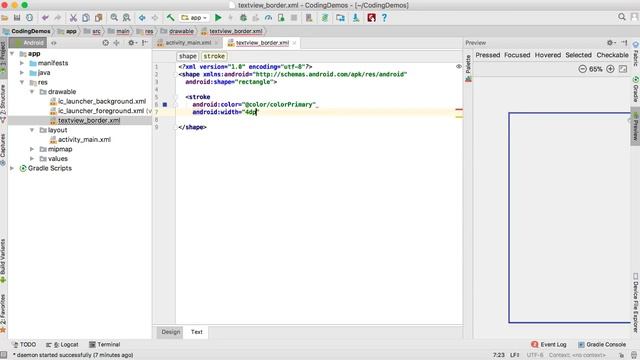The width and height of the screenshot is (640, 360).
Task: Open the Logcat tool window tab
Action: click(x=62, y=344)
